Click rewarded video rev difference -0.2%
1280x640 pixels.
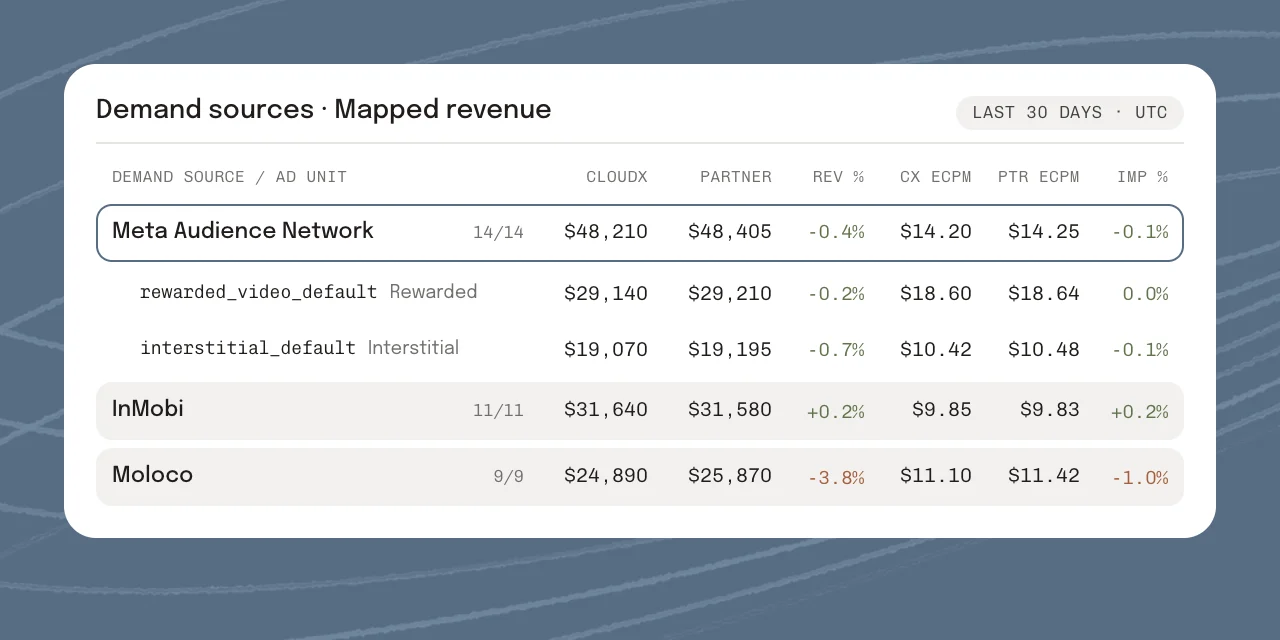(836, 294)
